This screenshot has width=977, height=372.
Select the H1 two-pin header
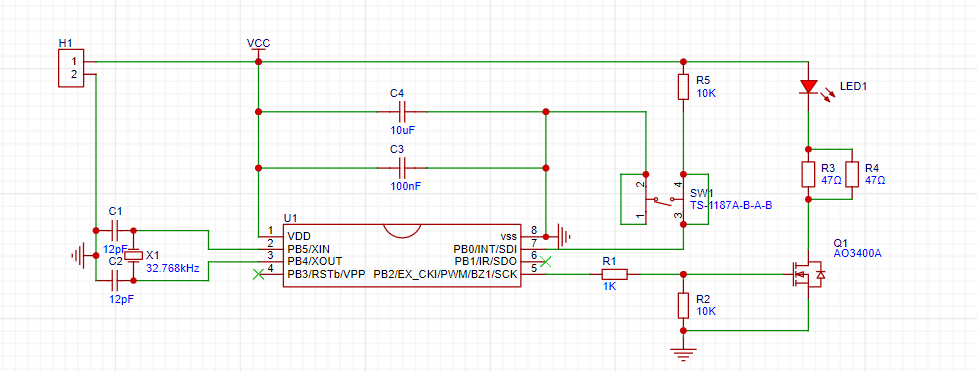coord(70,68)
